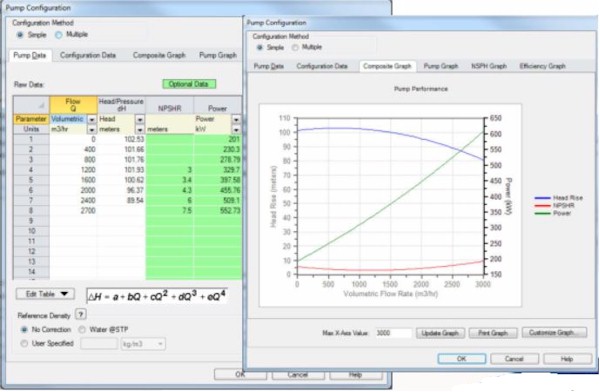
Task: Select NPSHR value 7.5 in row 8
Action: 170,211
